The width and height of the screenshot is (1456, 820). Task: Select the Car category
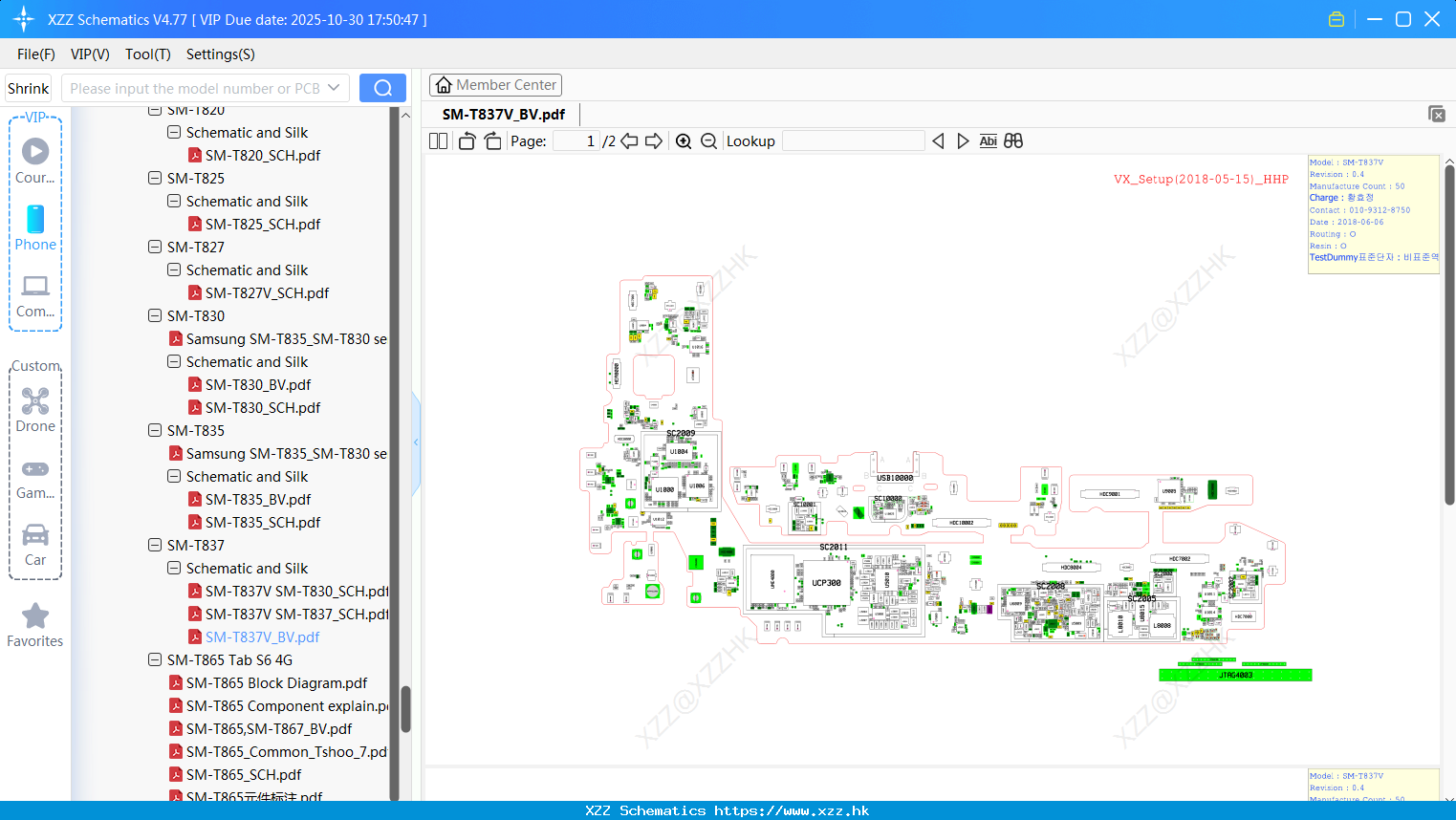point(35,545)
